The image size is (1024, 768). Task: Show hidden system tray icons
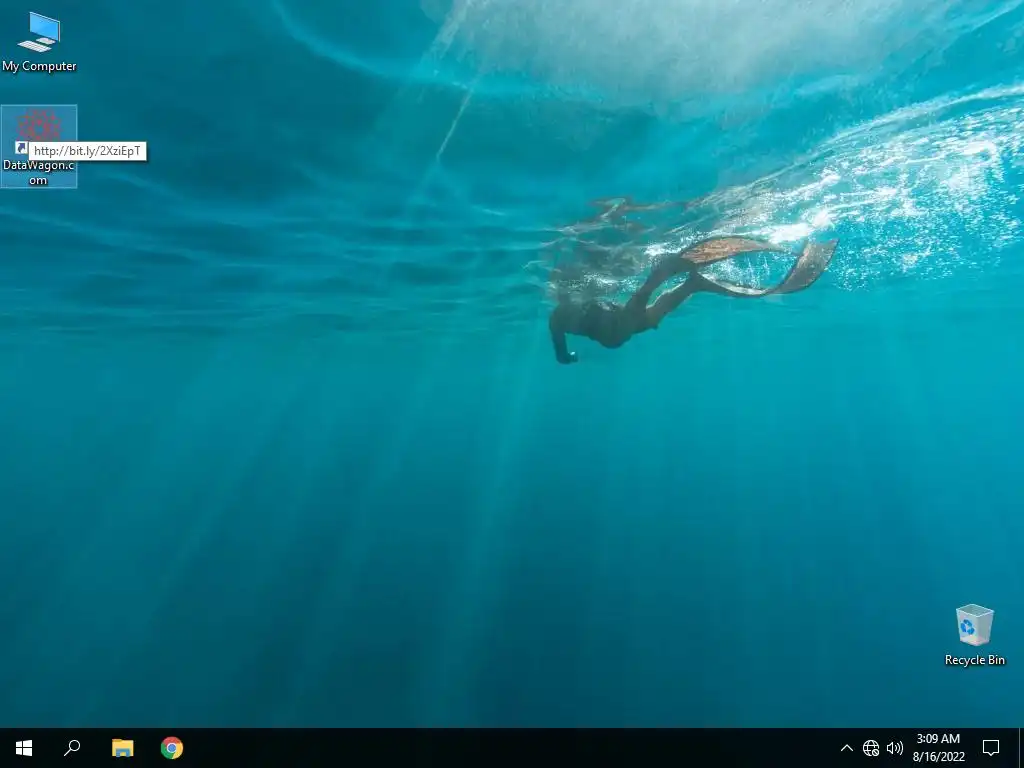coord(846,748)
